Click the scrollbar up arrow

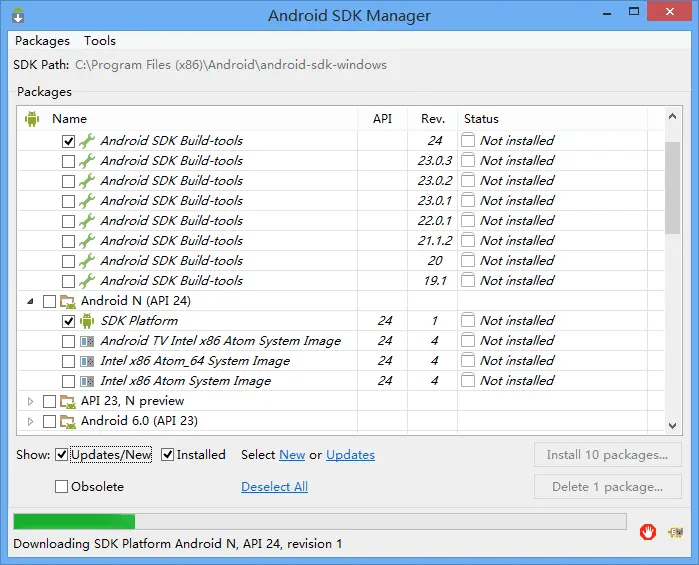[x=672, y=117]
